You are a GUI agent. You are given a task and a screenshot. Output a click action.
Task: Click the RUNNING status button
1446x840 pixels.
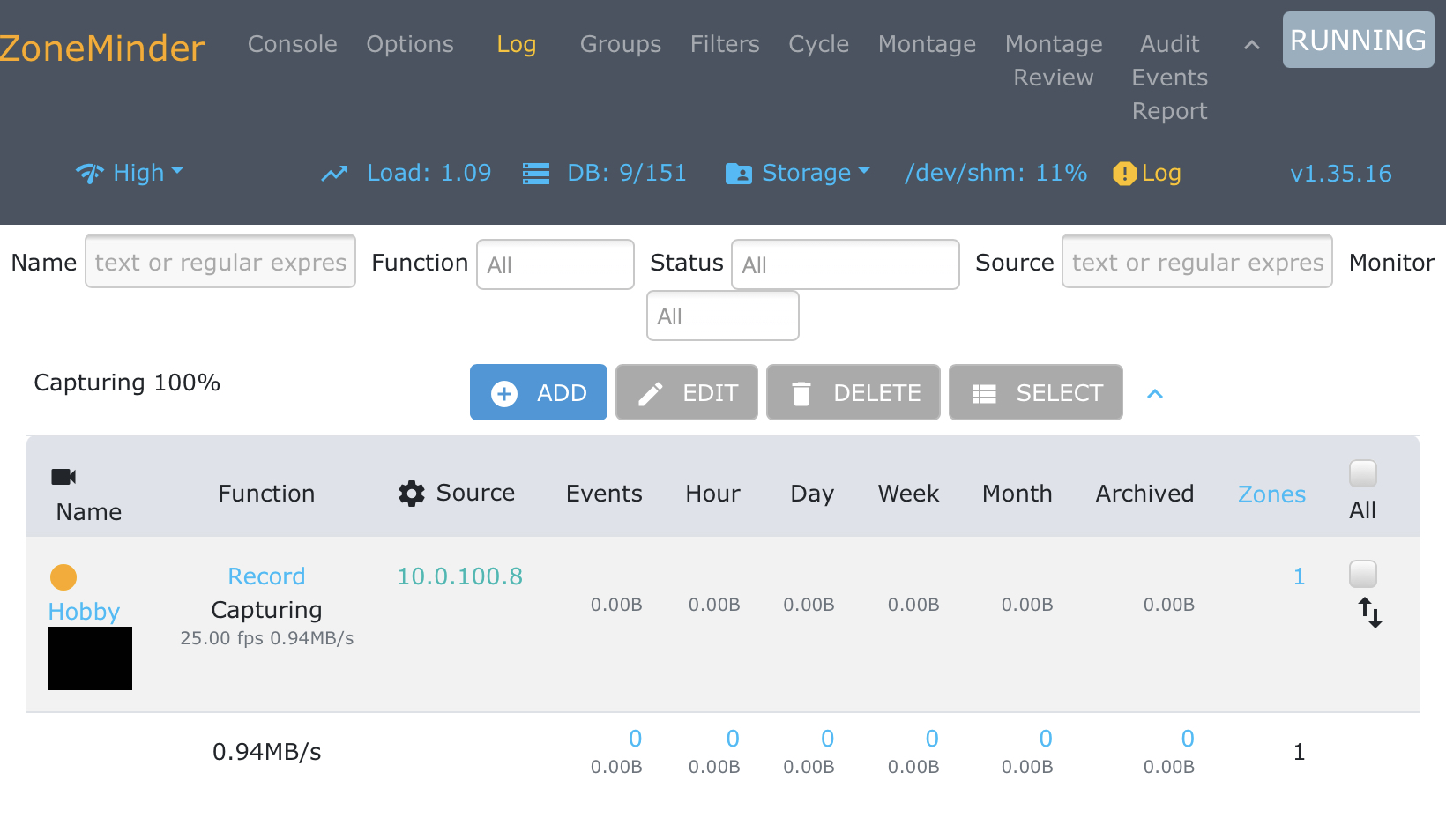click(x=1359, y=40)
